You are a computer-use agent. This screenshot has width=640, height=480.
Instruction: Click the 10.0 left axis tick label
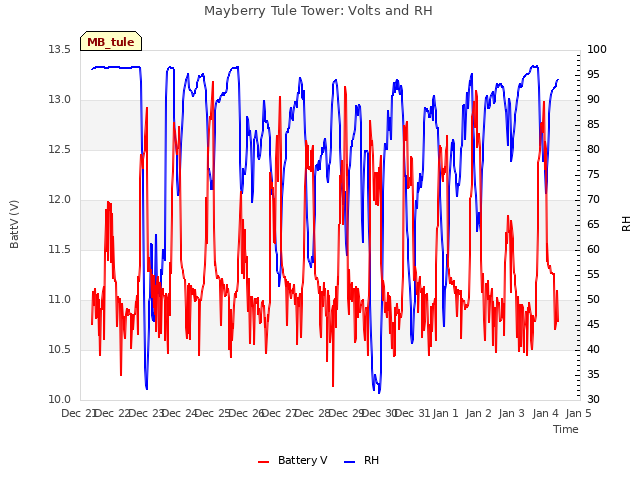pos(60,400)
